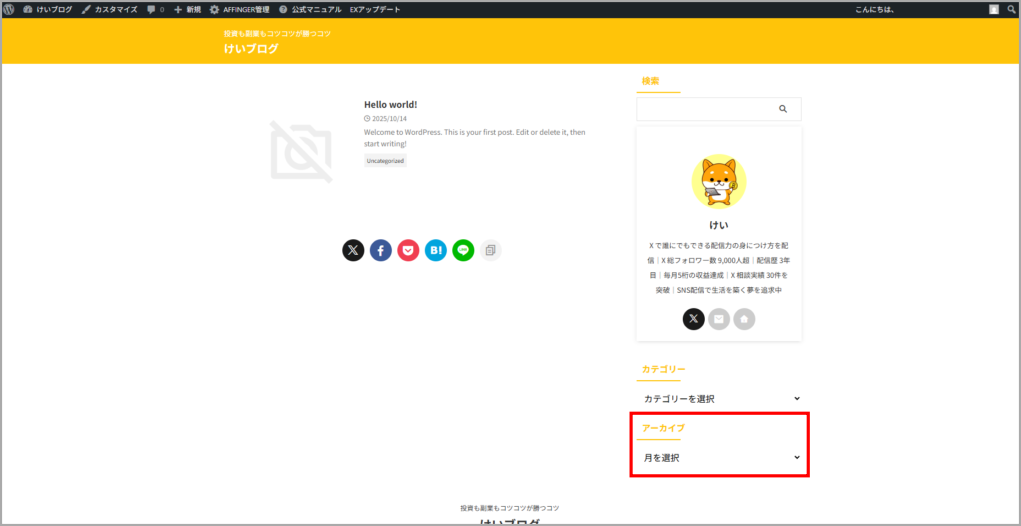The image size is (1021, 526).
Task: Click the mail icon in profile card
Action: (x=719, y=319)
